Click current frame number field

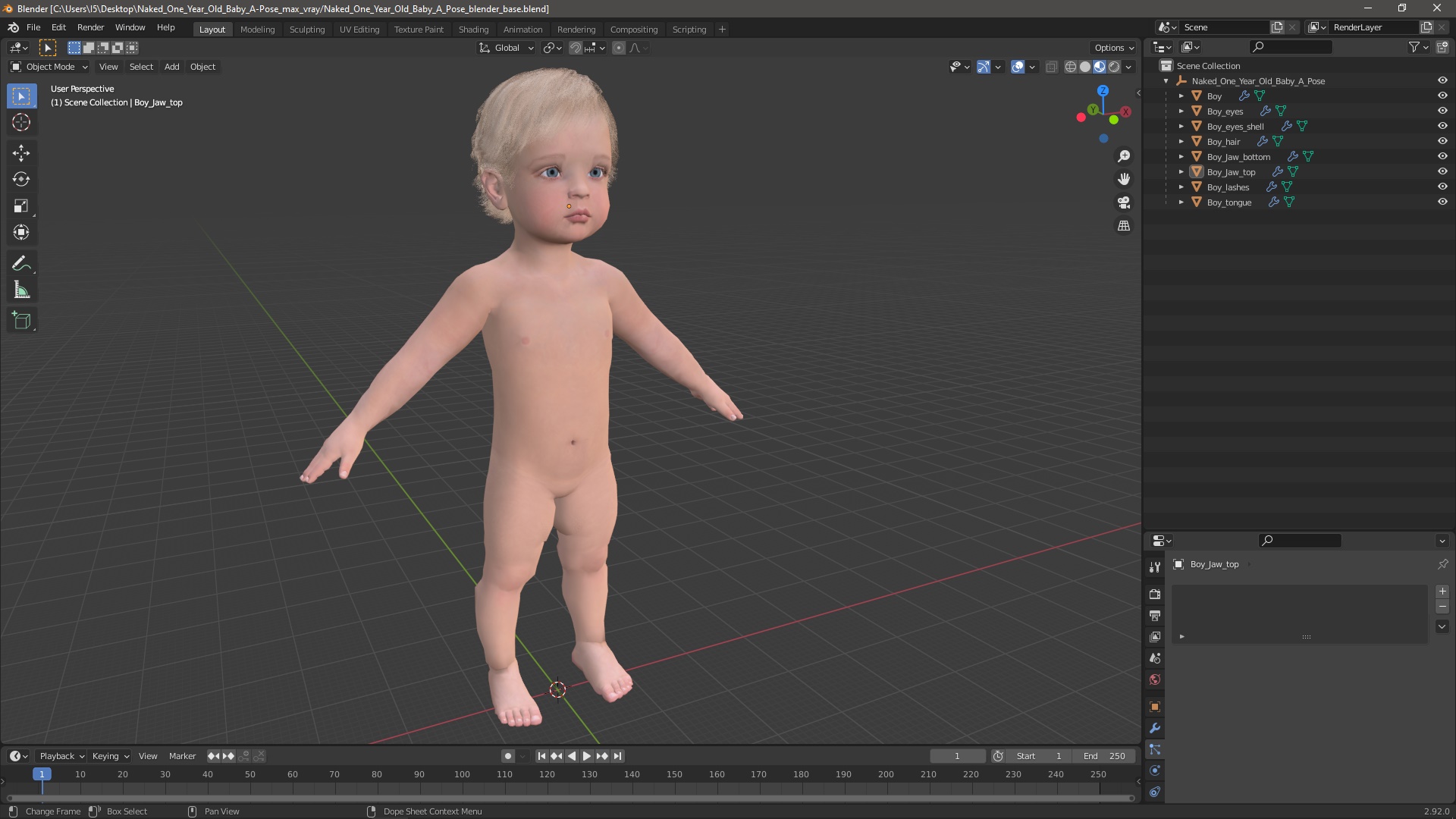point(958,756)
